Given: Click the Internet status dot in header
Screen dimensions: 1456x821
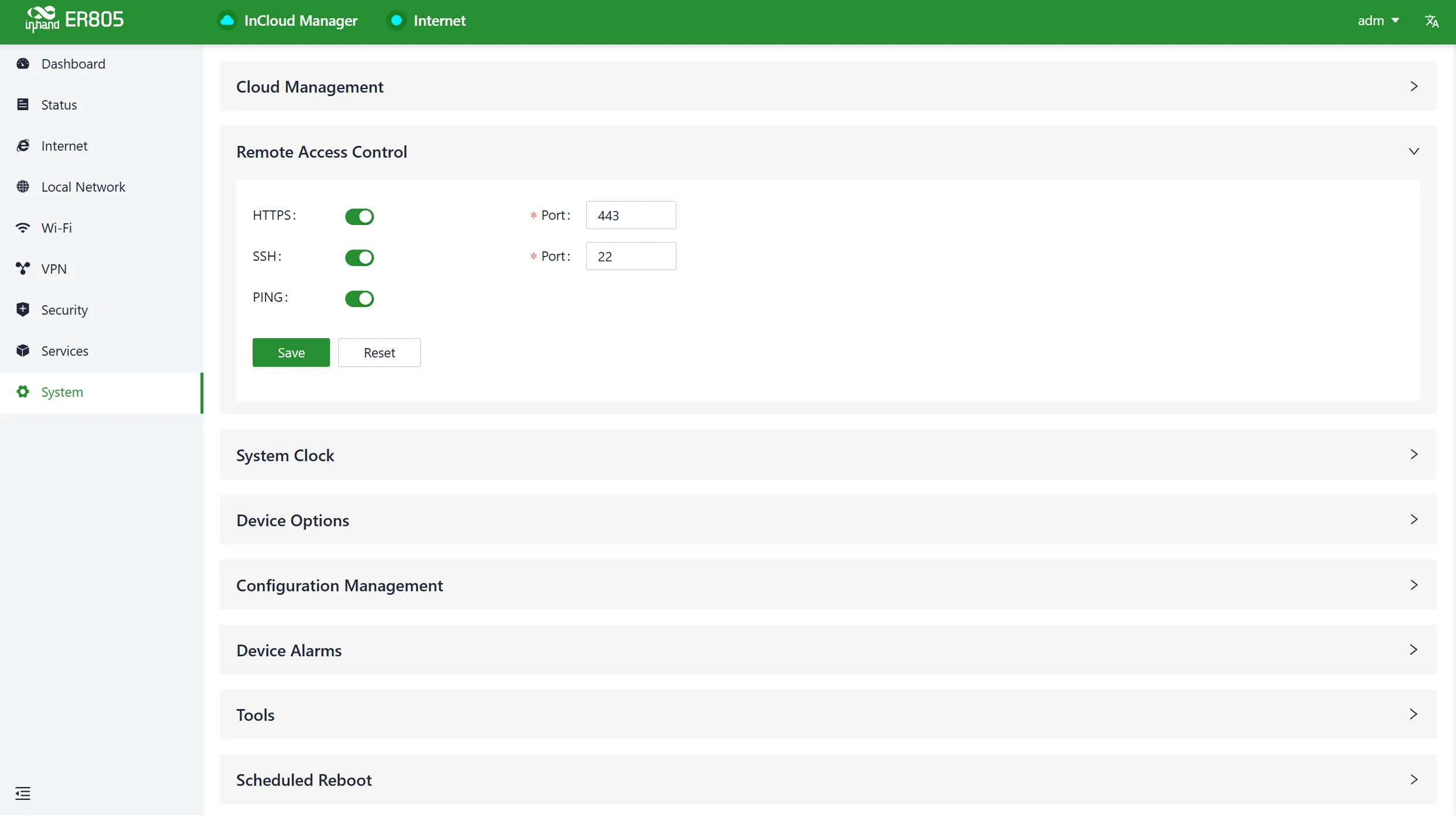Looking at the screenshot, I should click(396, 21).
